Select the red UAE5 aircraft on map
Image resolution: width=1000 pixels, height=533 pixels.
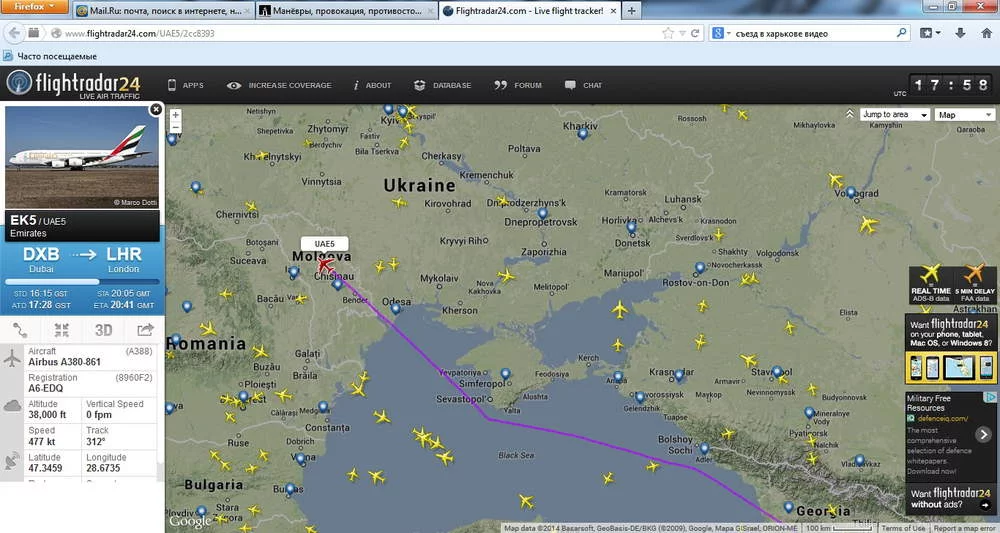click(325, 263)
